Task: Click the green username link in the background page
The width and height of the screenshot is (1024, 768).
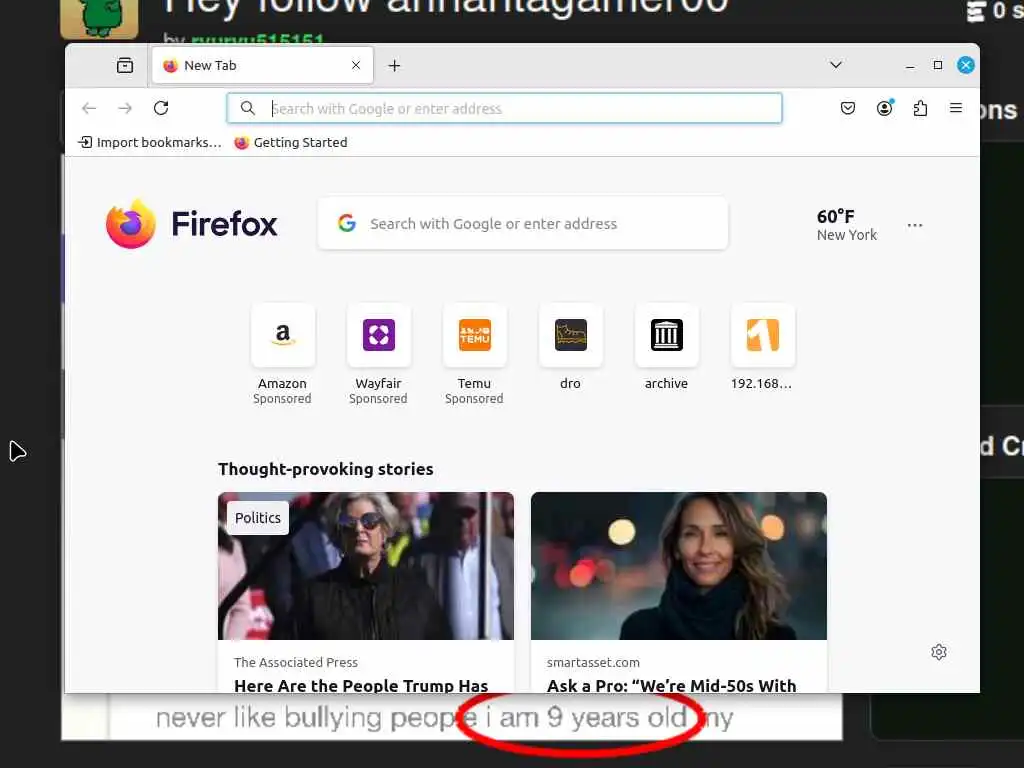Action: pos(257,39)
